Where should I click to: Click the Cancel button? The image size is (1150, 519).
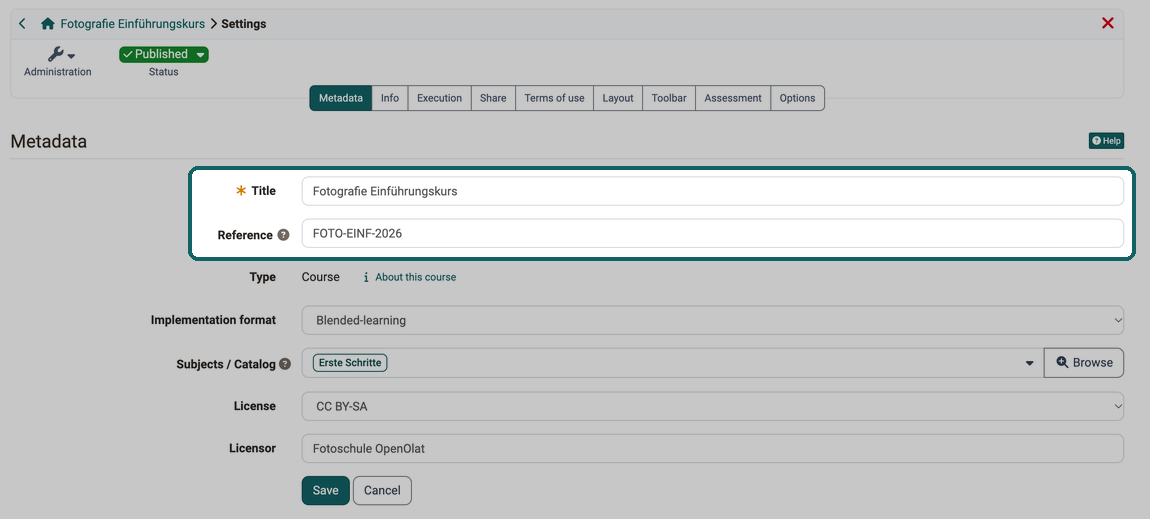click(x=382, y=490)
